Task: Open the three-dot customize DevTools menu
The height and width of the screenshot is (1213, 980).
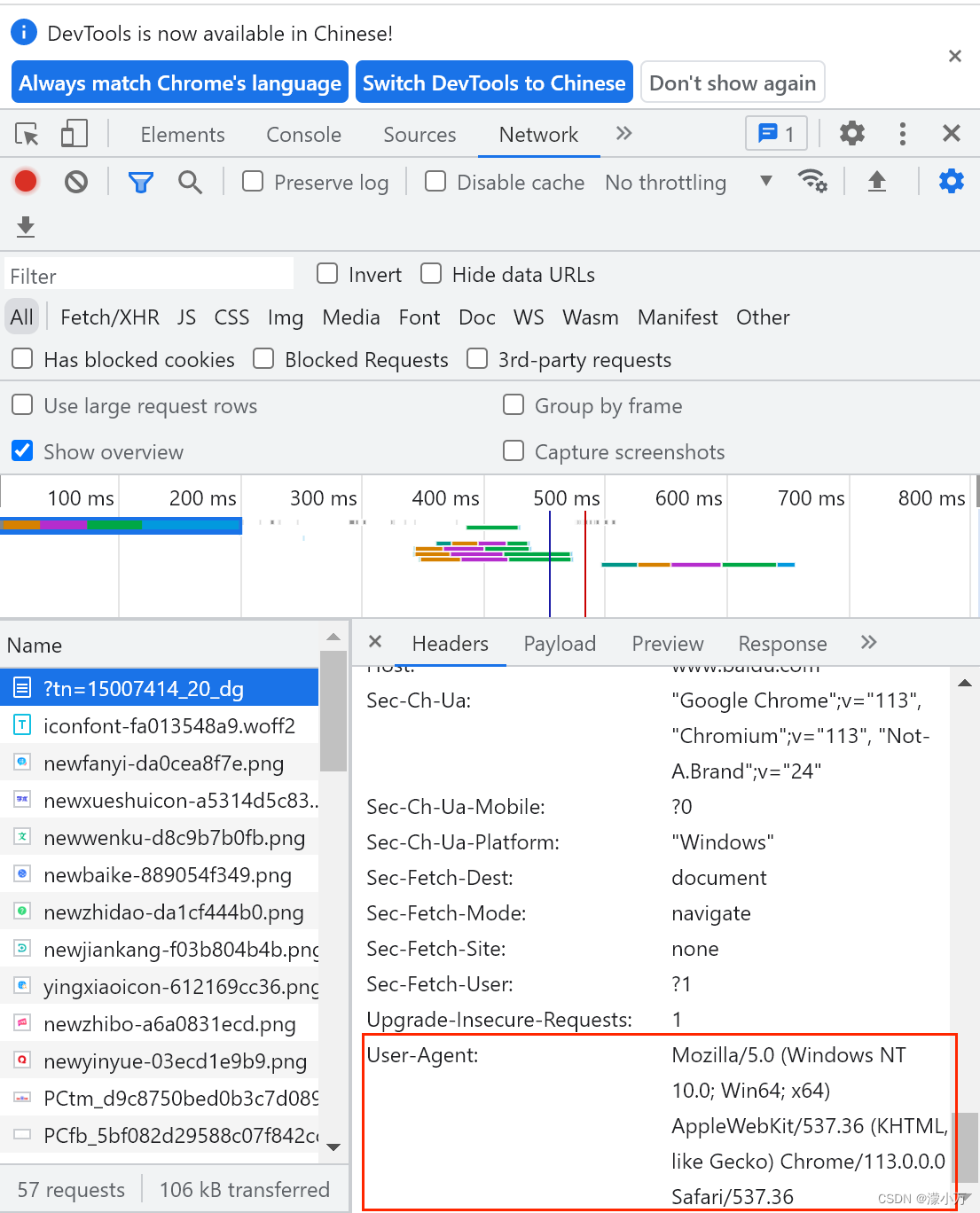Action: pos(903,134)
